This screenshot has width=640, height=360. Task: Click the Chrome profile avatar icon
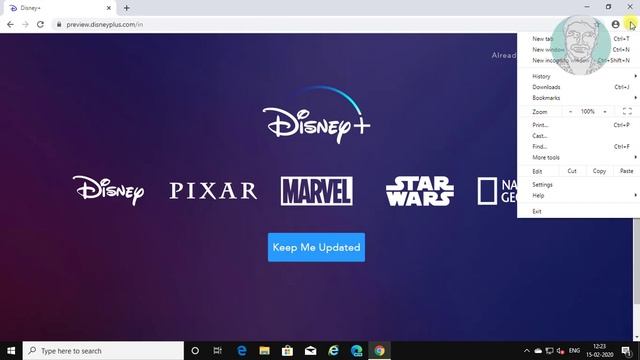pos(616,24)
